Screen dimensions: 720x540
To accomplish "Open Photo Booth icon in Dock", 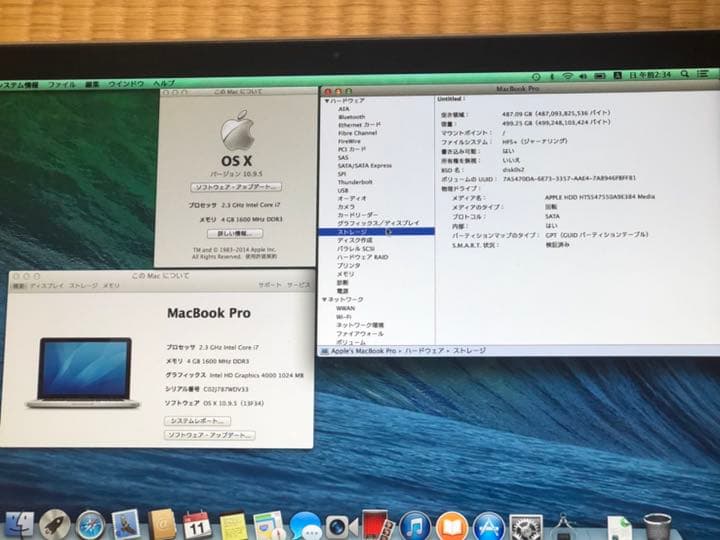I will (x=377, y=524).
